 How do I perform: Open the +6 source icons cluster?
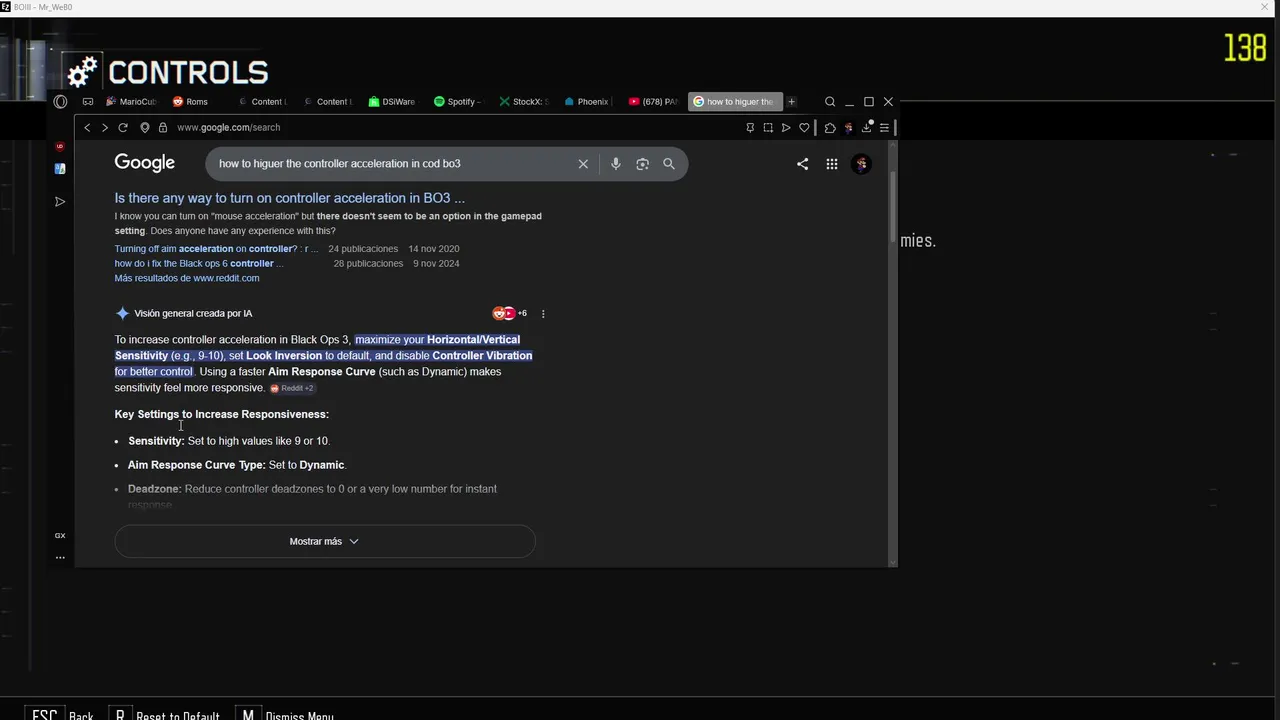(510, 314)
